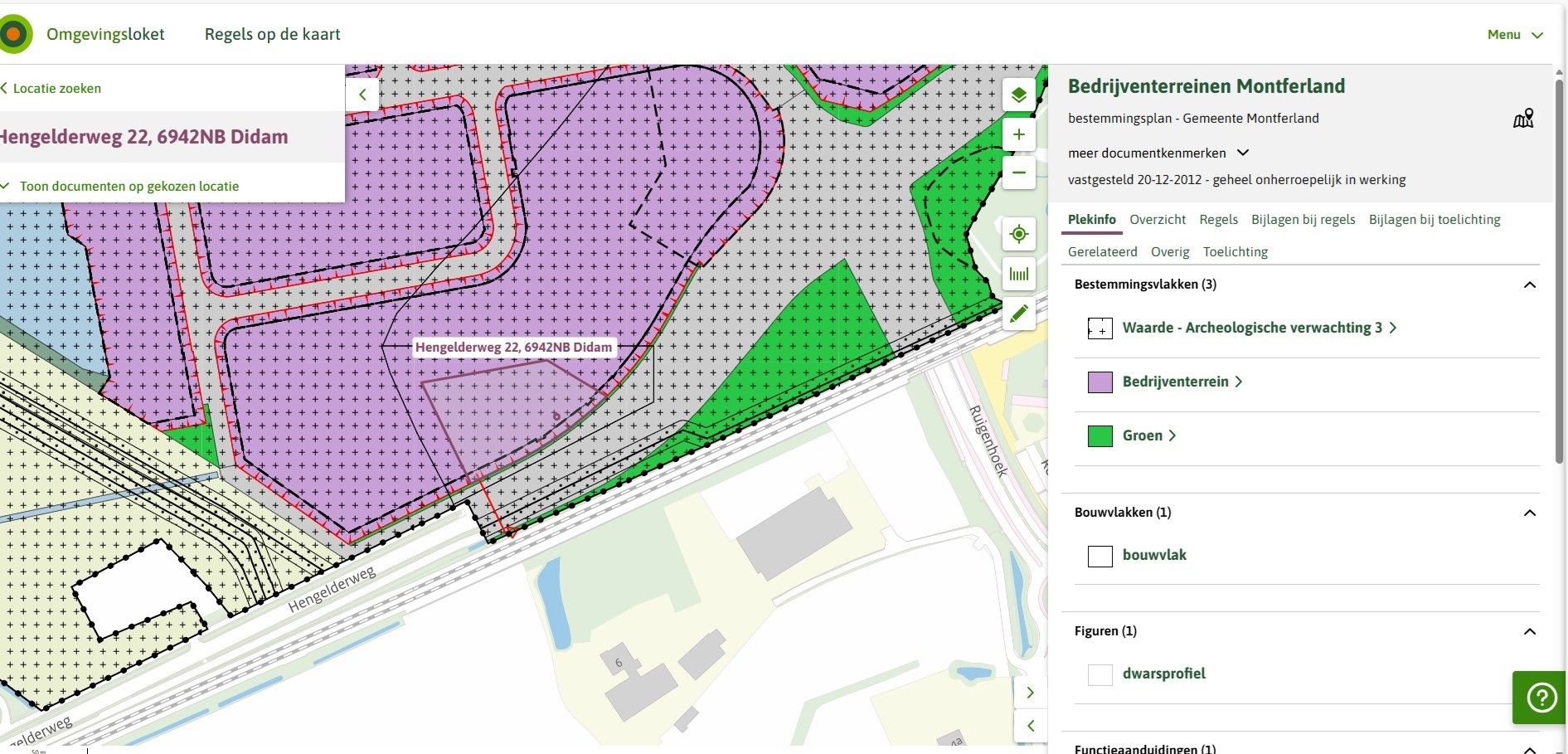Open the measure ruler tool
This screenshot has width=1568, height=754.
1019,274
